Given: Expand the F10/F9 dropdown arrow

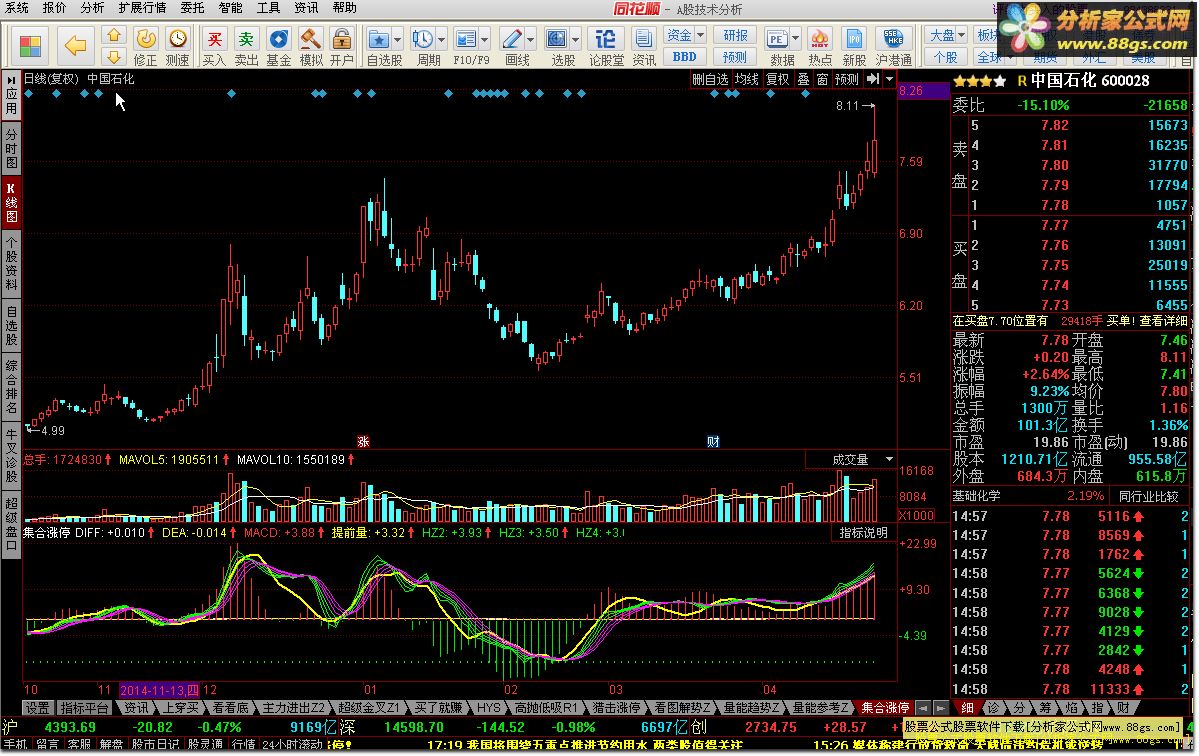Looking at the screenshot, I should [x=484, y=39].
